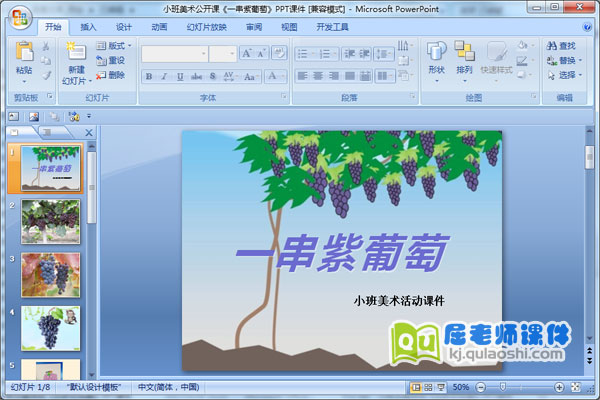Click the Find binoculars icon
This screenshot has width=600, height=400.
[551, 46]
